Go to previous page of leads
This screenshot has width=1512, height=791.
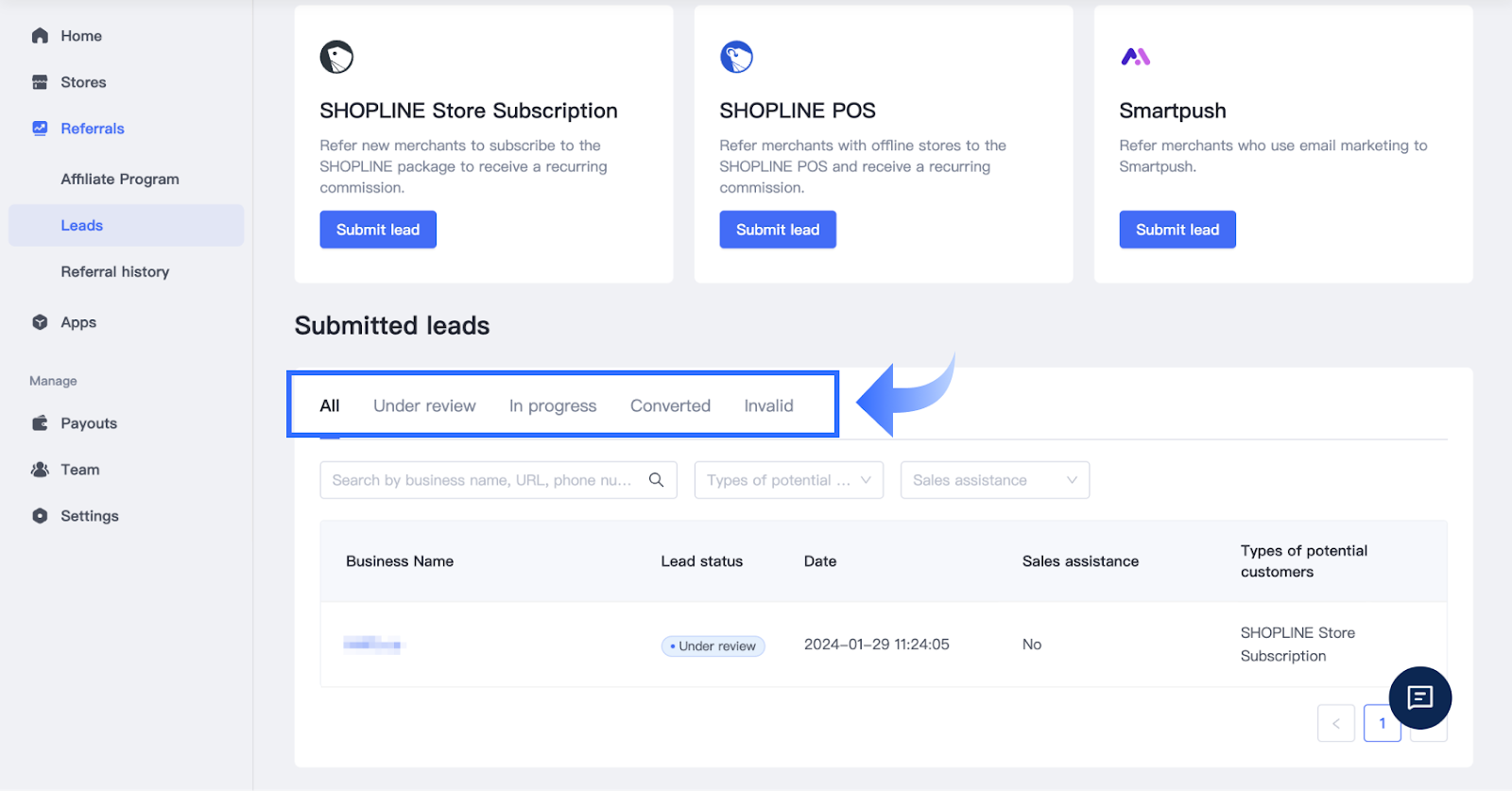1335,724
